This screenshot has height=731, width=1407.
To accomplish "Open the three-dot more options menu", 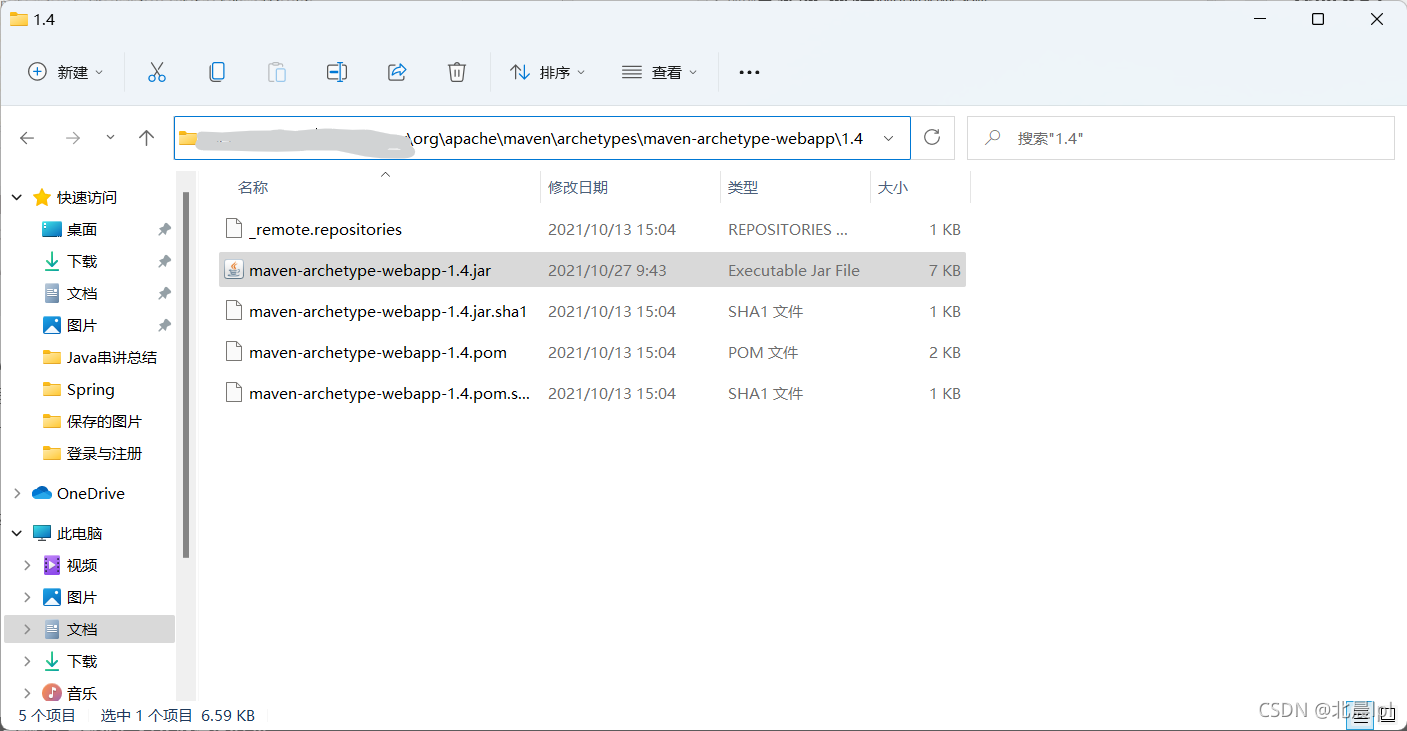I will (x=749, y=72).
